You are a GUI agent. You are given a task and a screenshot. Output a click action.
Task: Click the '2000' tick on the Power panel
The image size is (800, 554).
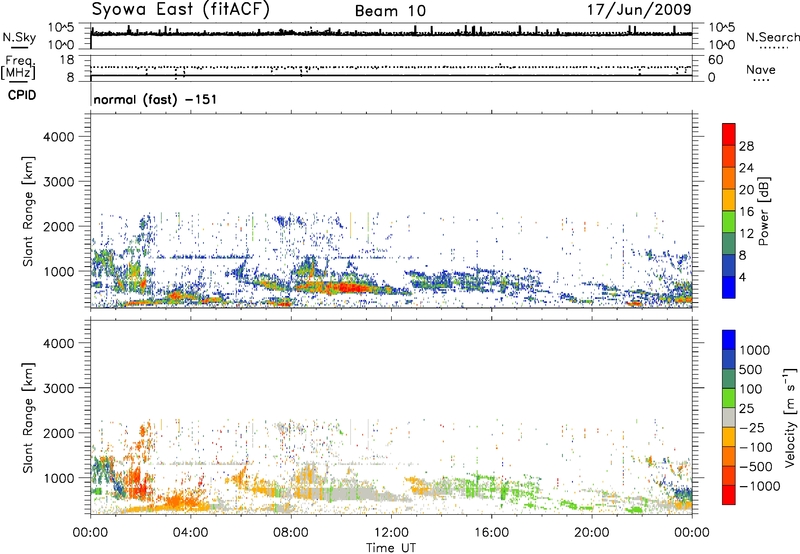point(59,226)
